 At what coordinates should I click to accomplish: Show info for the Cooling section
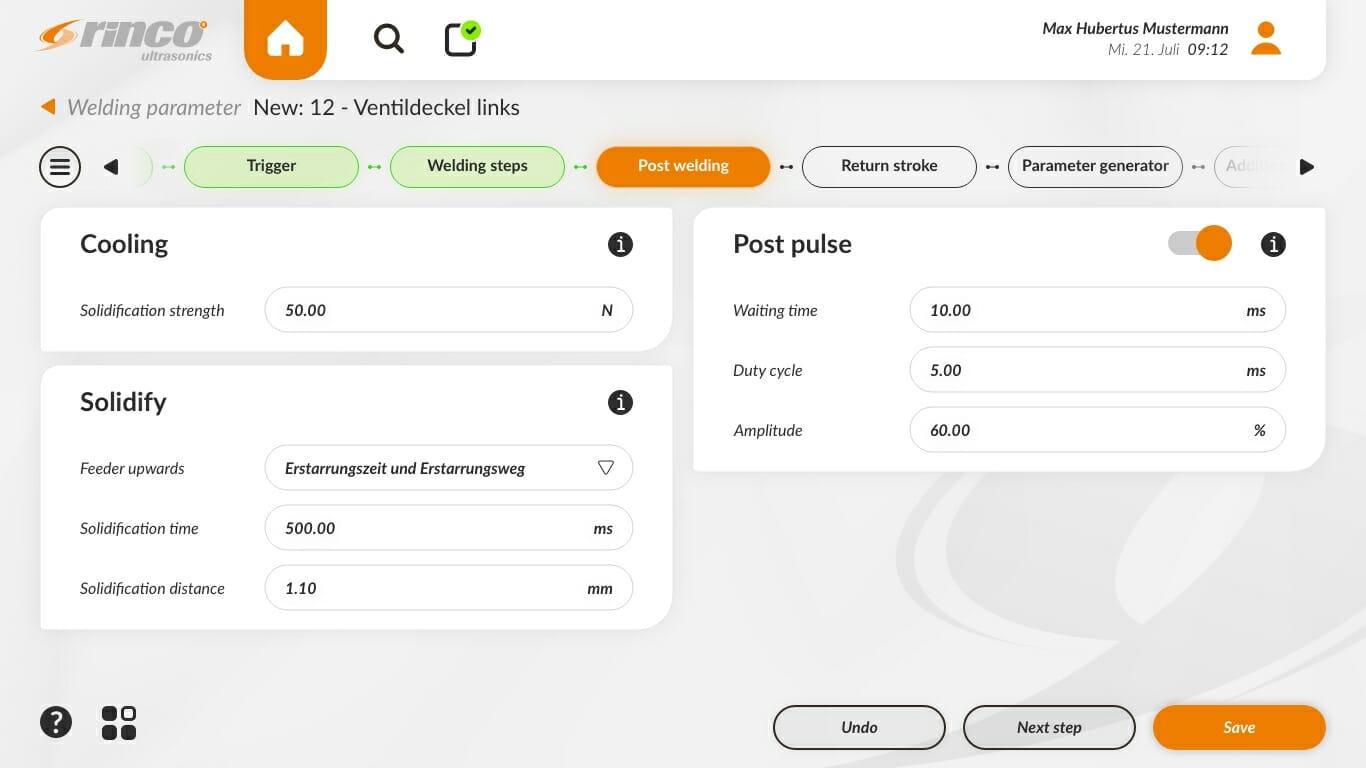click(x=620, y=244)
